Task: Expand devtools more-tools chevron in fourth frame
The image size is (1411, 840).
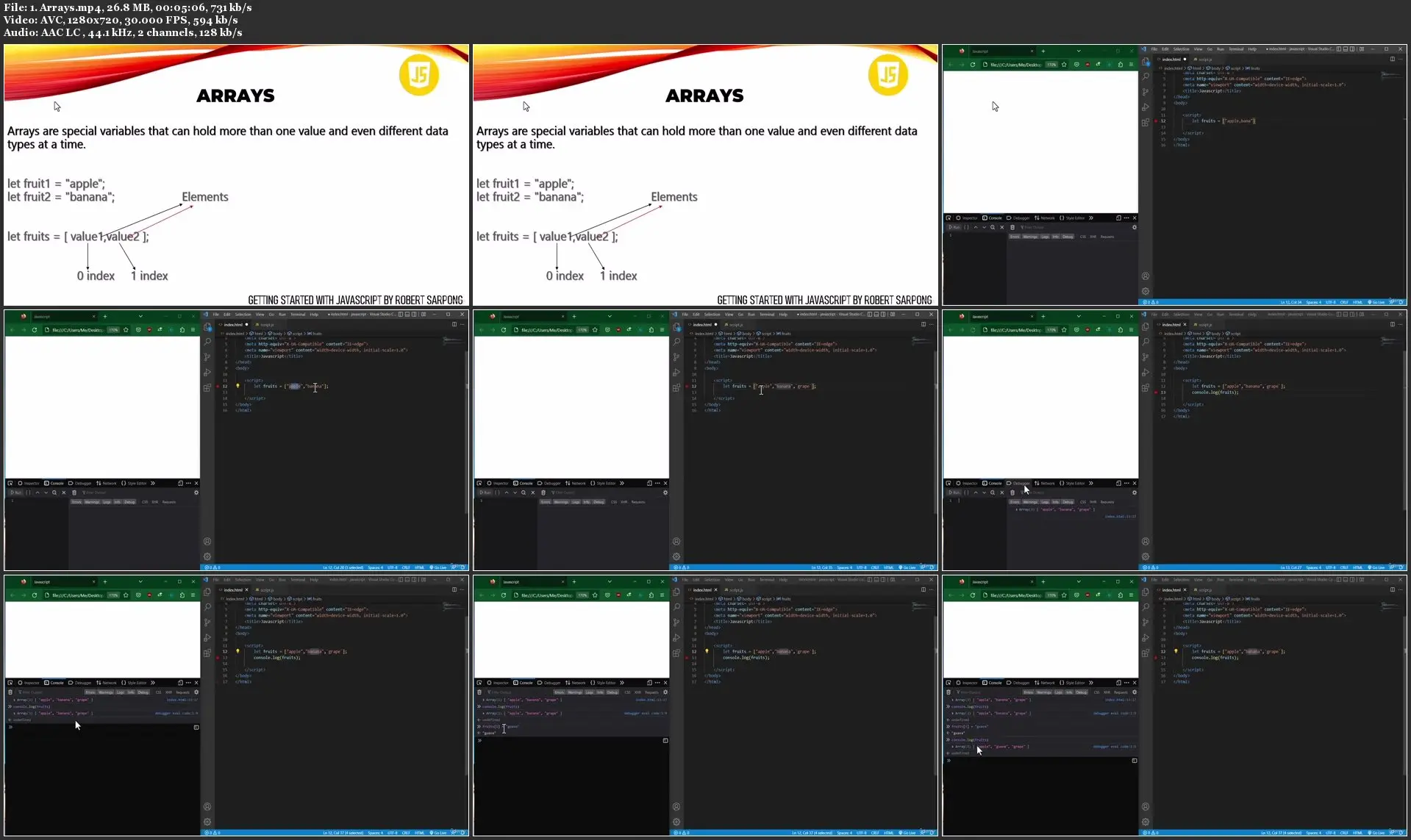Action: point(153,484)
